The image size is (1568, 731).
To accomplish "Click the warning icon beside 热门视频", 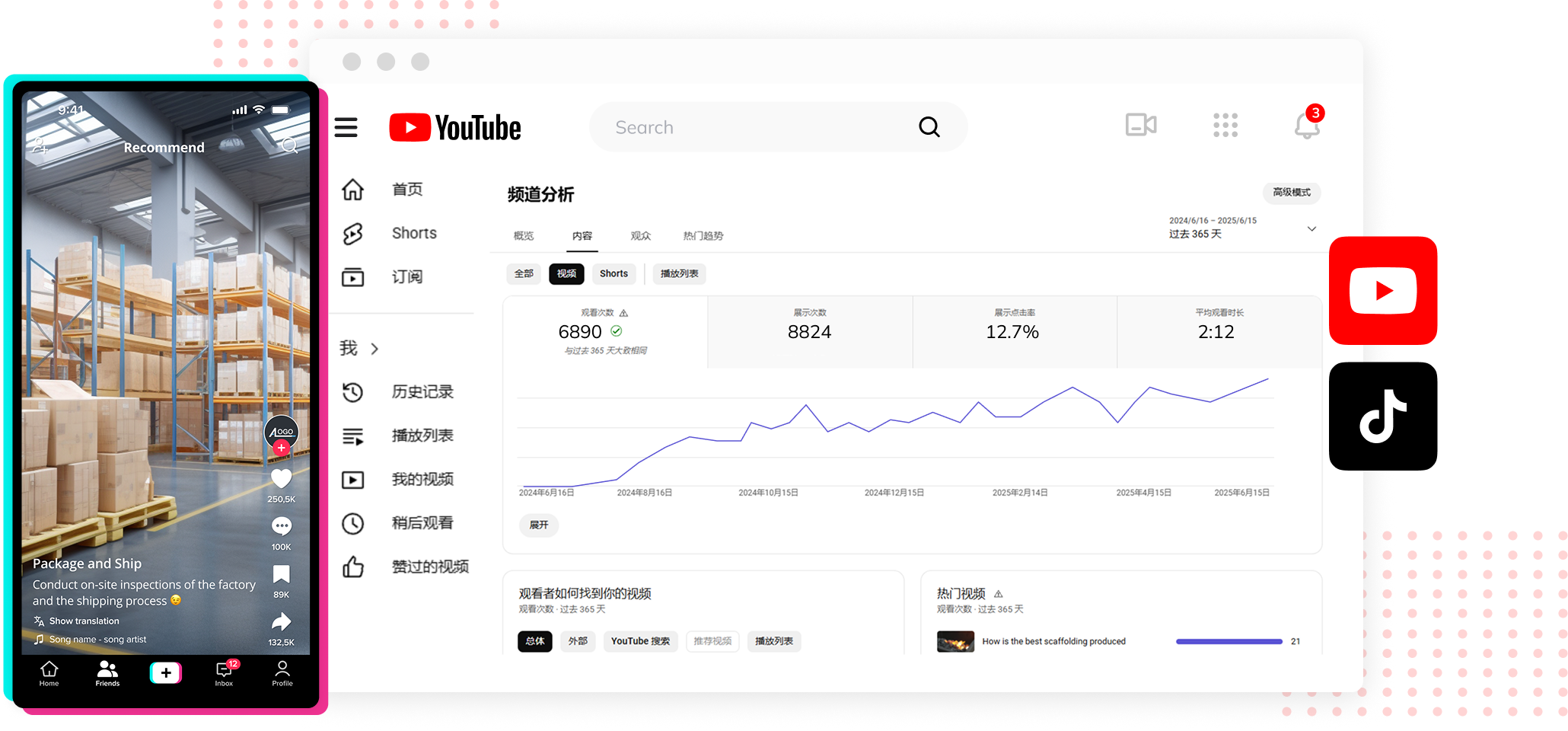I will coord(998,594).
